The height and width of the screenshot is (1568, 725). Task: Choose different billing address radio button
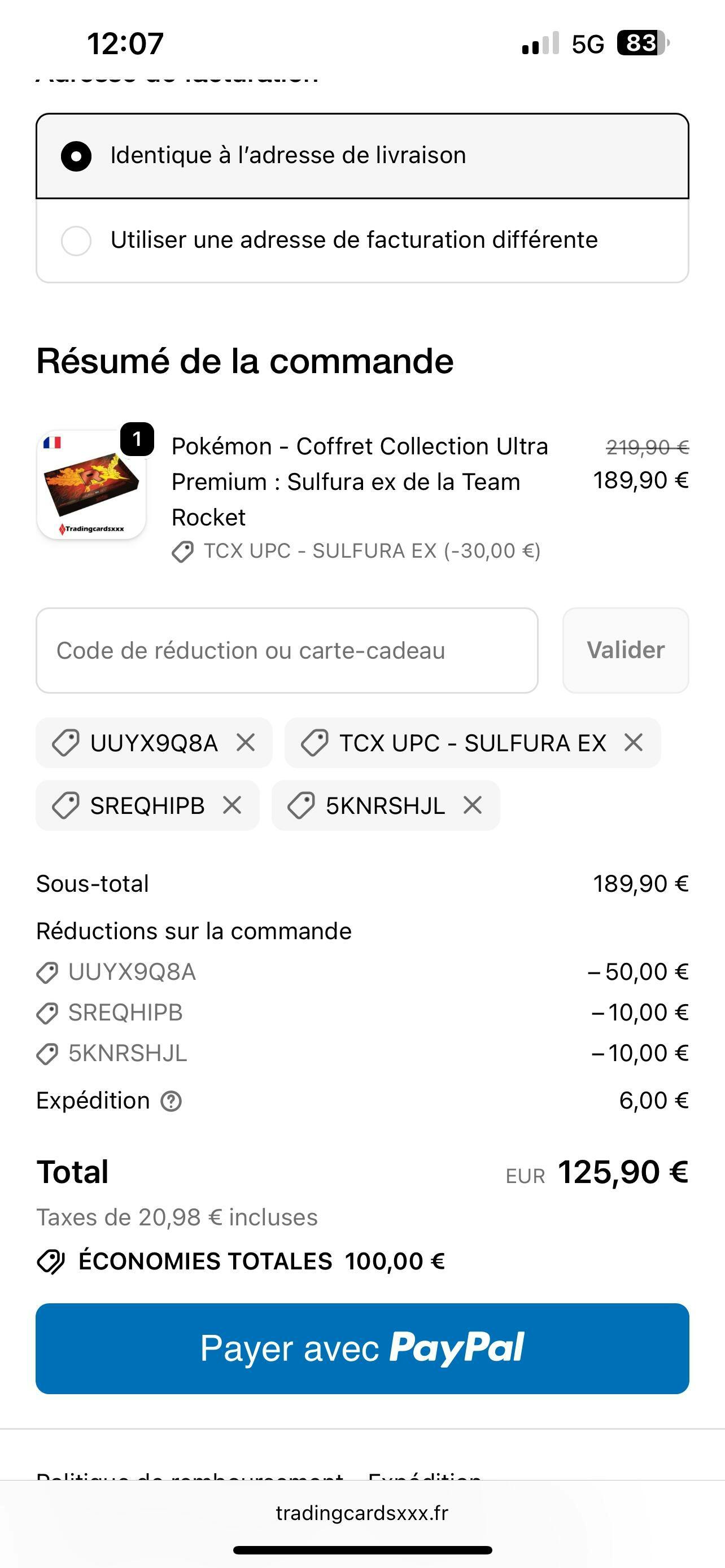(x=76, y=240)
